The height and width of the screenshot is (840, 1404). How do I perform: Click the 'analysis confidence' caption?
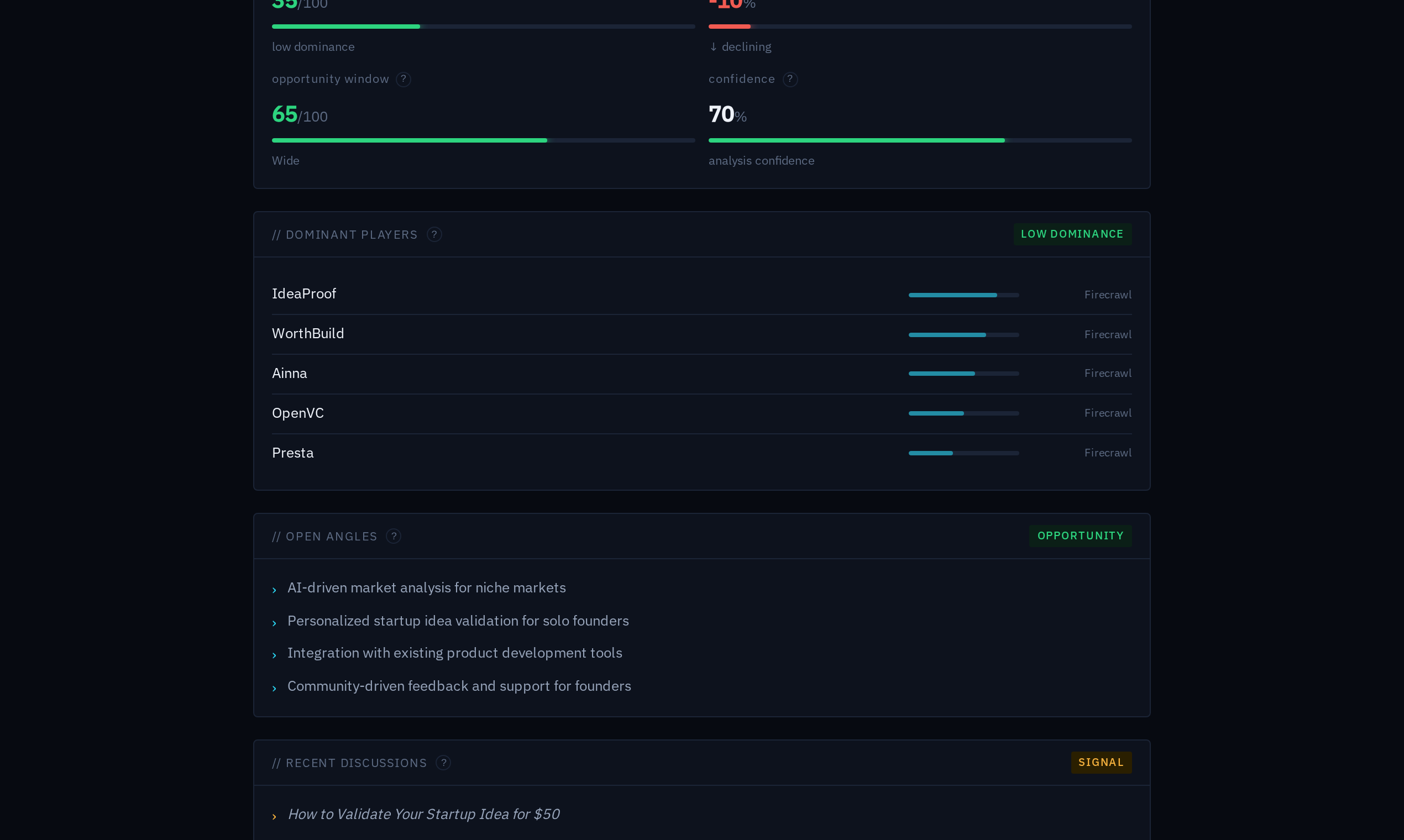point(761,161)
